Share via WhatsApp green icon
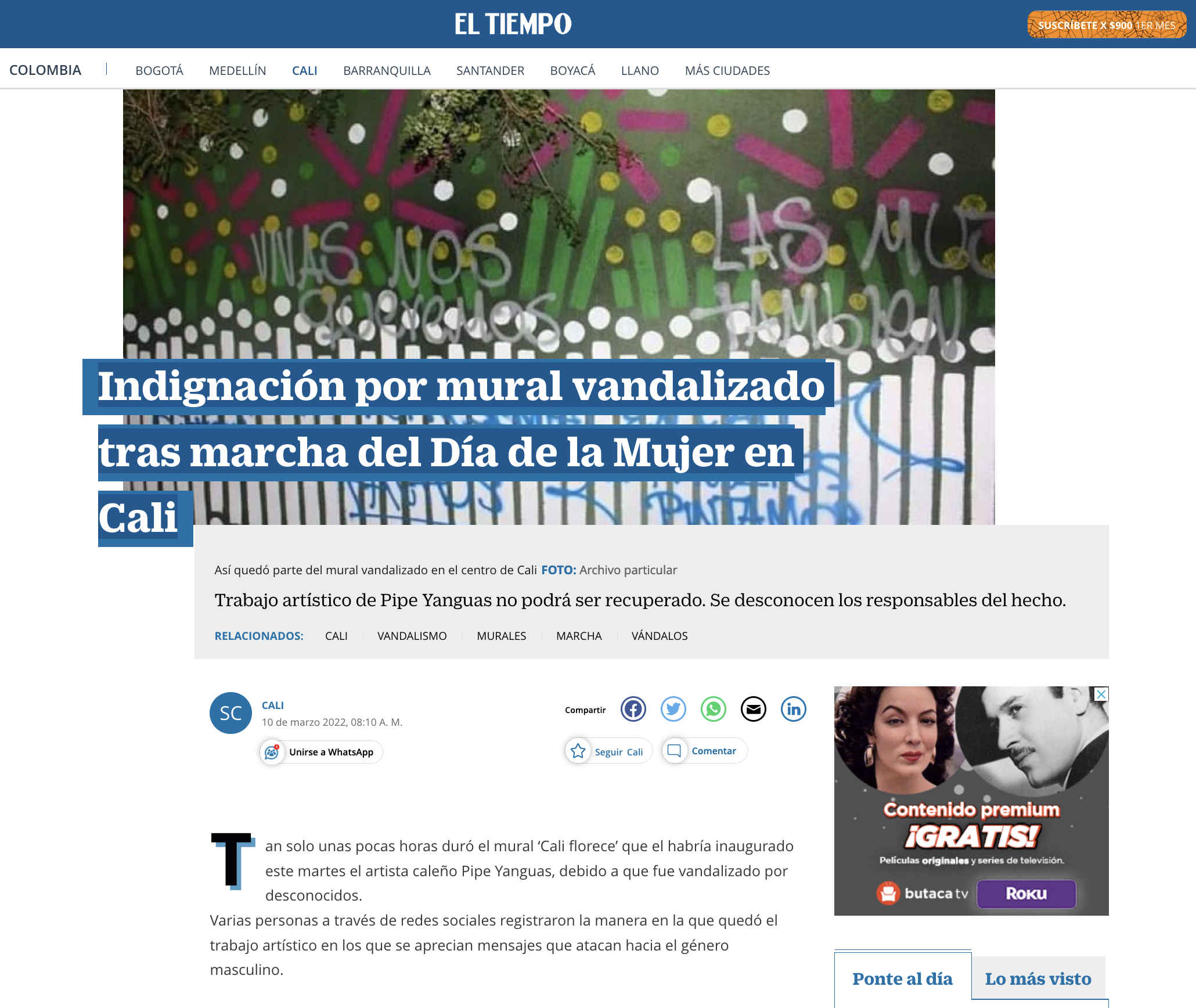1196x1008 pixels. [x=713, y=709]
